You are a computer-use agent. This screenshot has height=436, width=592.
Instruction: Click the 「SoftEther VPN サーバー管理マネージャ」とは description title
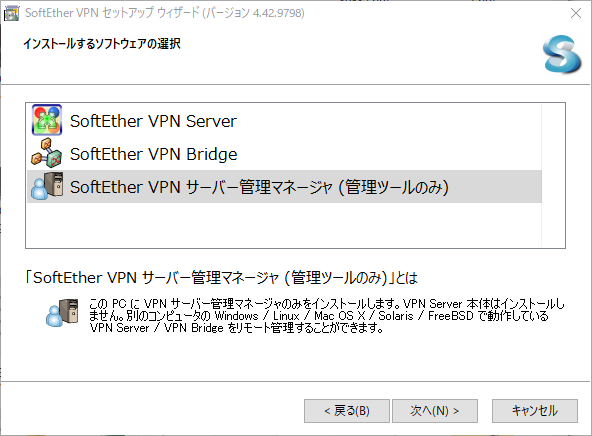point(222,278)
